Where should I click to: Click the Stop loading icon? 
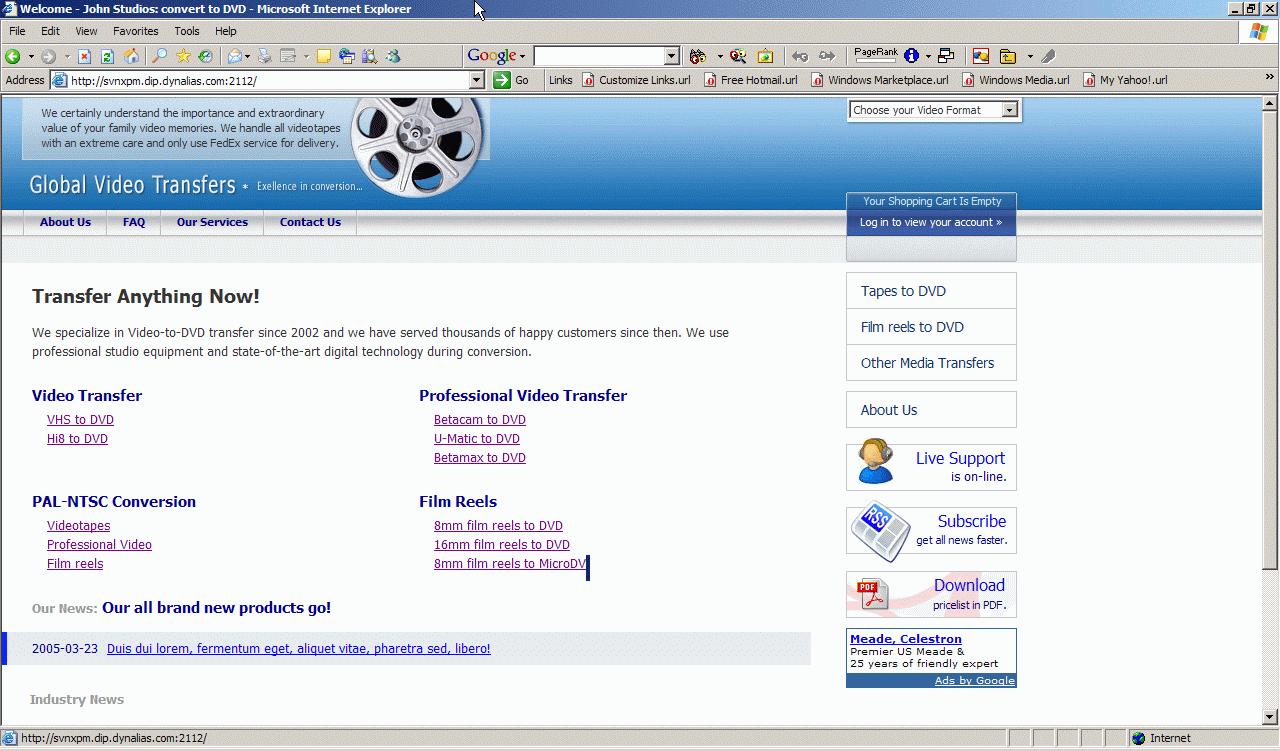click(x=85, y=56)
